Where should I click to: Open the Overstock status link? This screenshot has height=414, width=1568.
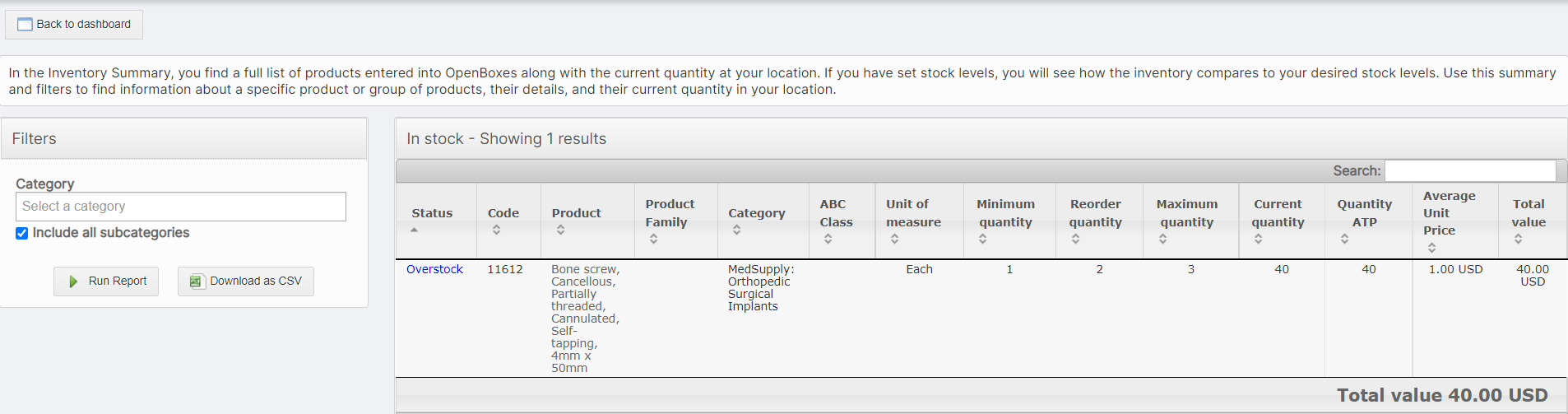(434, 269)
